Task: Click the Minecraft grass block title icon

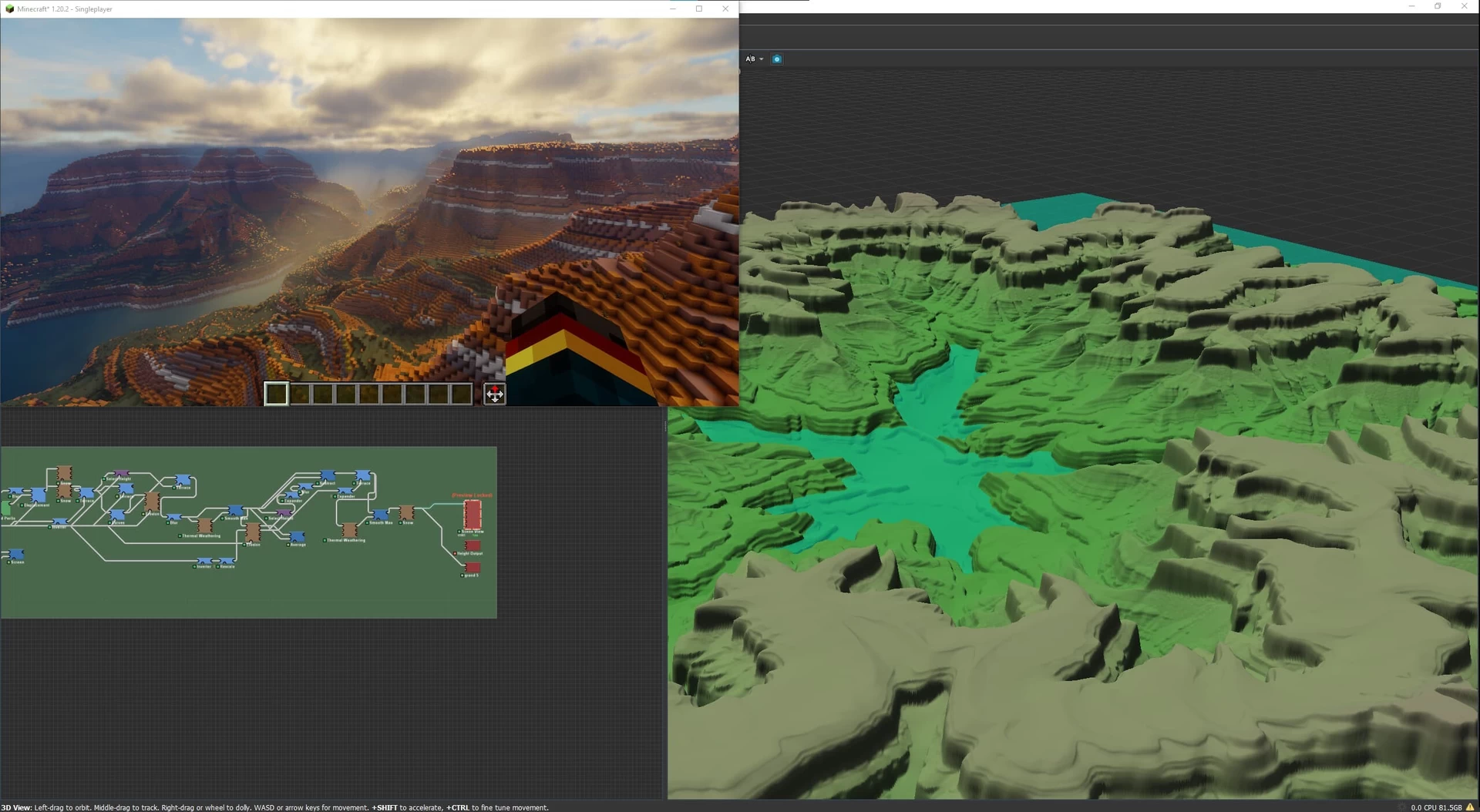Action: point(9,8)
